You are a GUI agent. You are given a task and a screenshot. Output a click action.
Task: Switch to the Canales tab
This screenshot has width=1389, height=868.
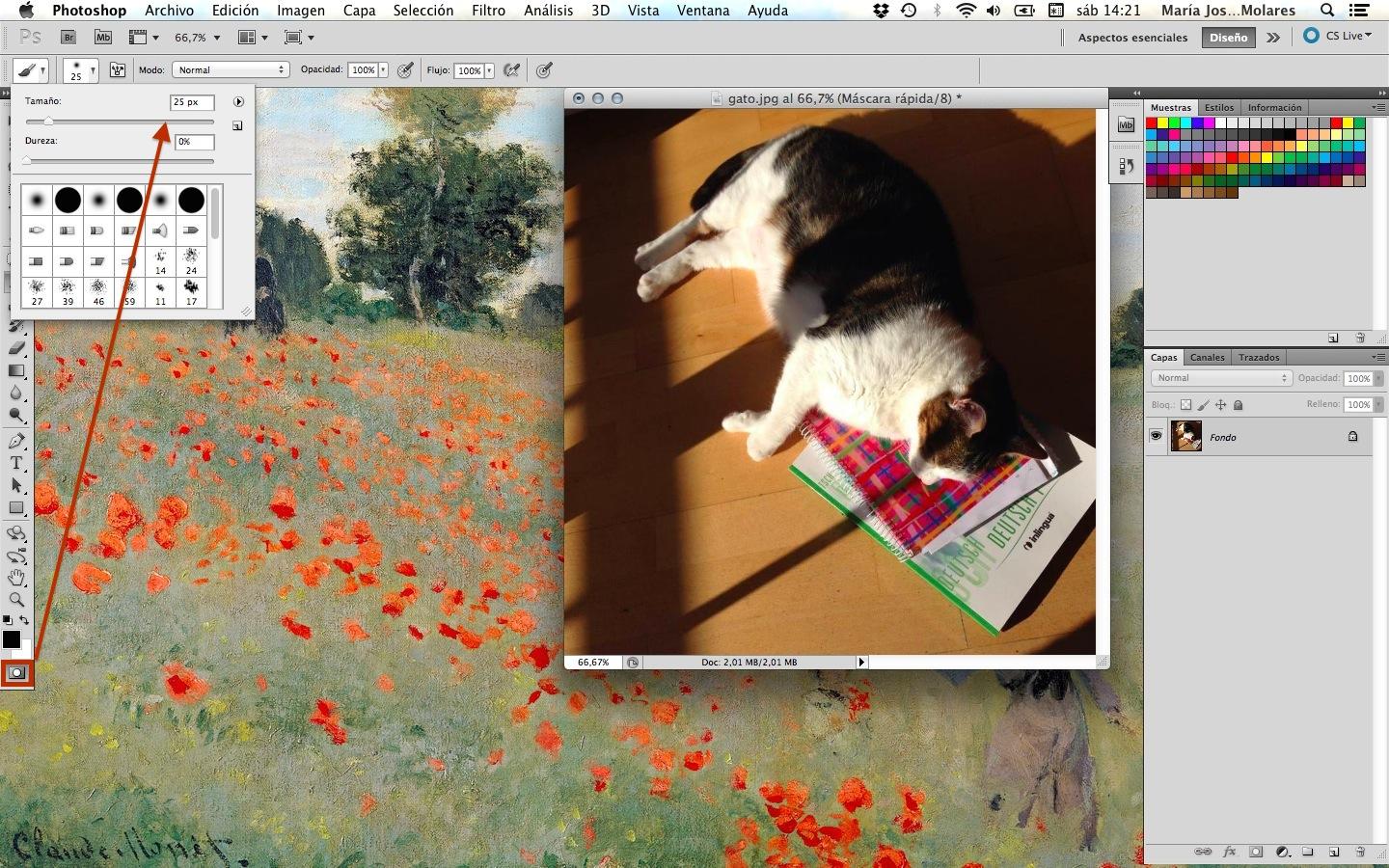point(1207,357)
